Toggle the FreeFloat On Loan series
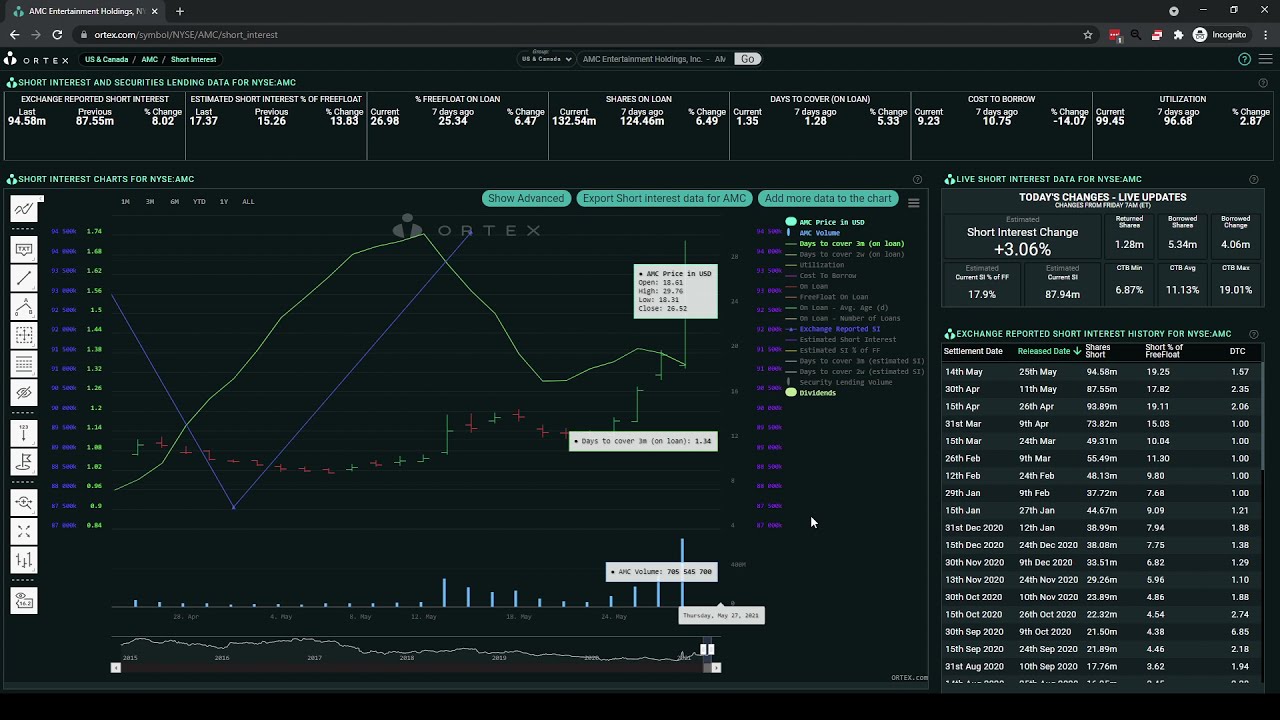This screenshot has width=1280, height=720. pos(833,297)
